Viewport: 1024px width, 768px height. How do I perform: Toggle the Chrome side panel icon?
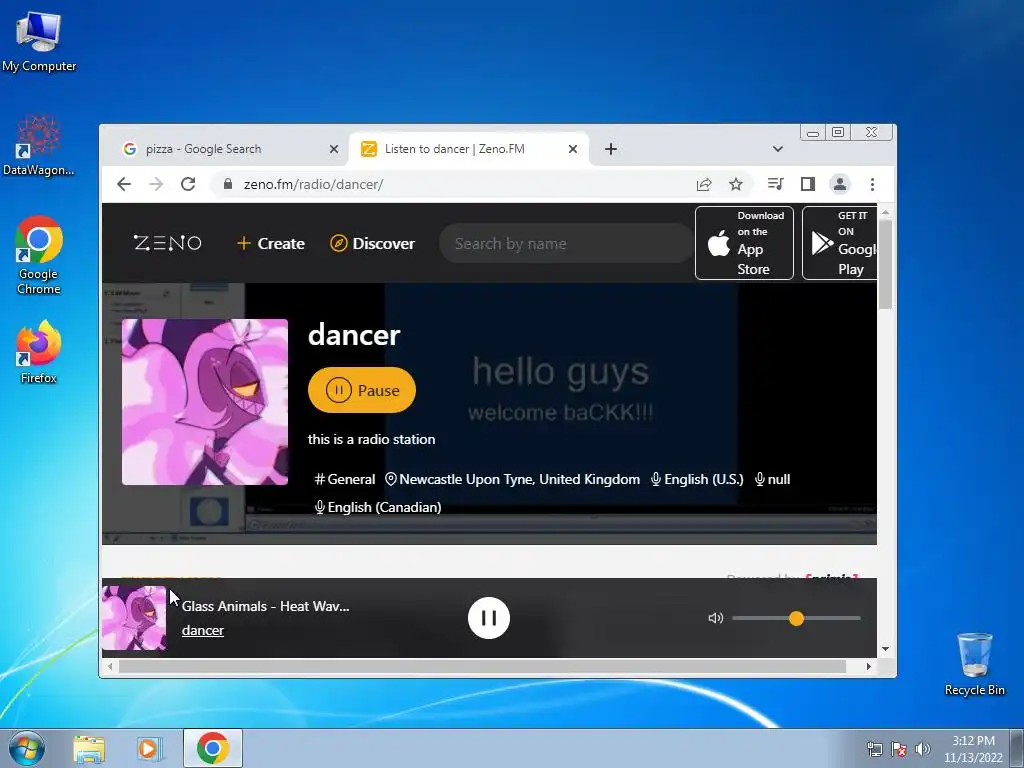click(808, 184)
